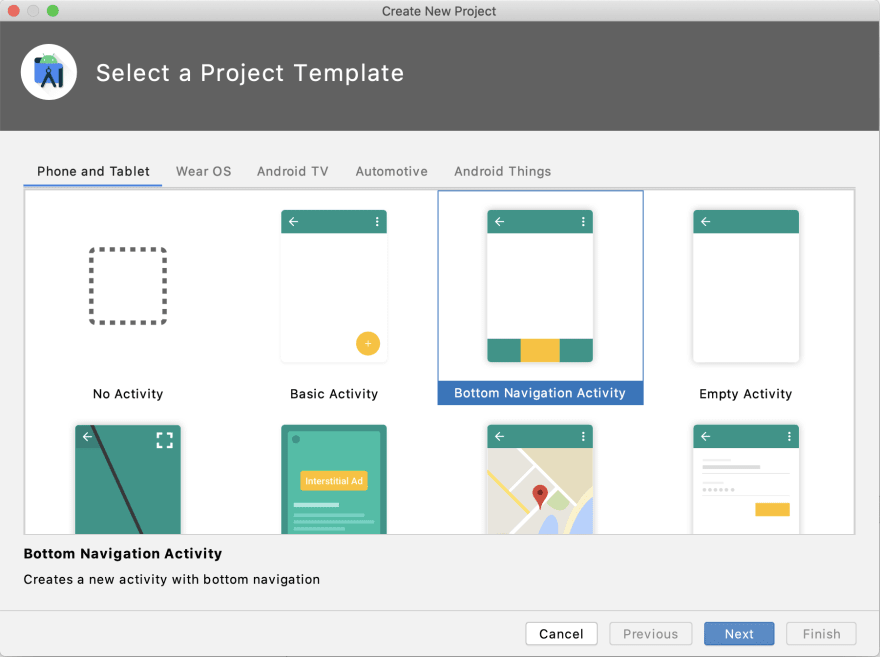Screen dimensions: 880x657
Task: Click the Previous button
Action: [650, 634]
